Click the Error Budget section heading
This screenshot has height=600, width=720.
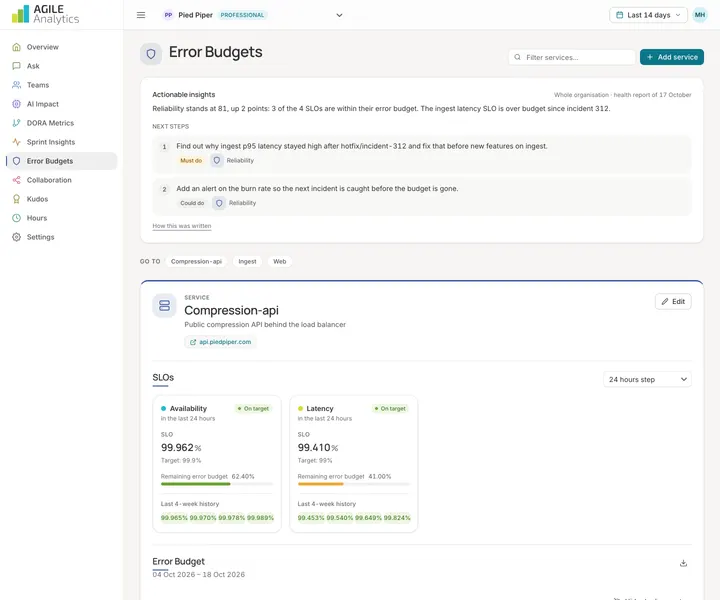tap(179, 561)
